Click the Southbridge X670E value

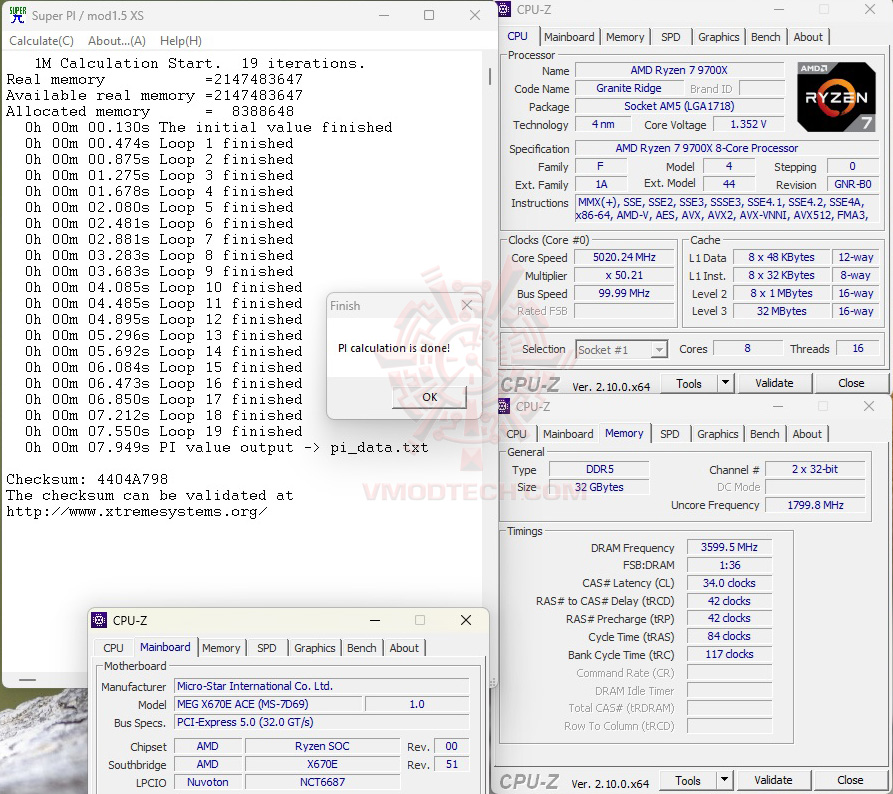322,764
